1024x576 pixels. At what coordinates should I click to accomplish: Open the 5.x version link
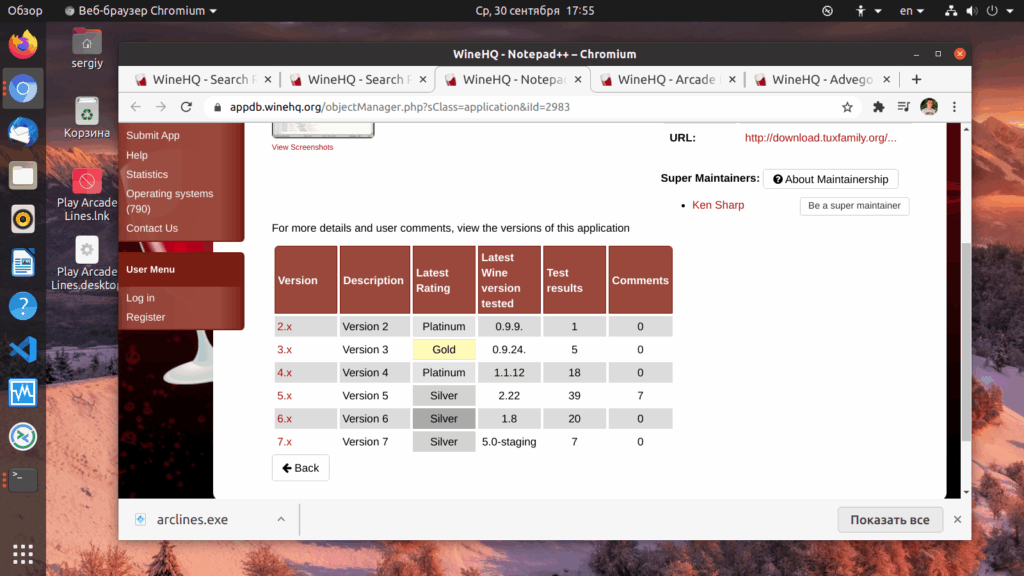284,396
